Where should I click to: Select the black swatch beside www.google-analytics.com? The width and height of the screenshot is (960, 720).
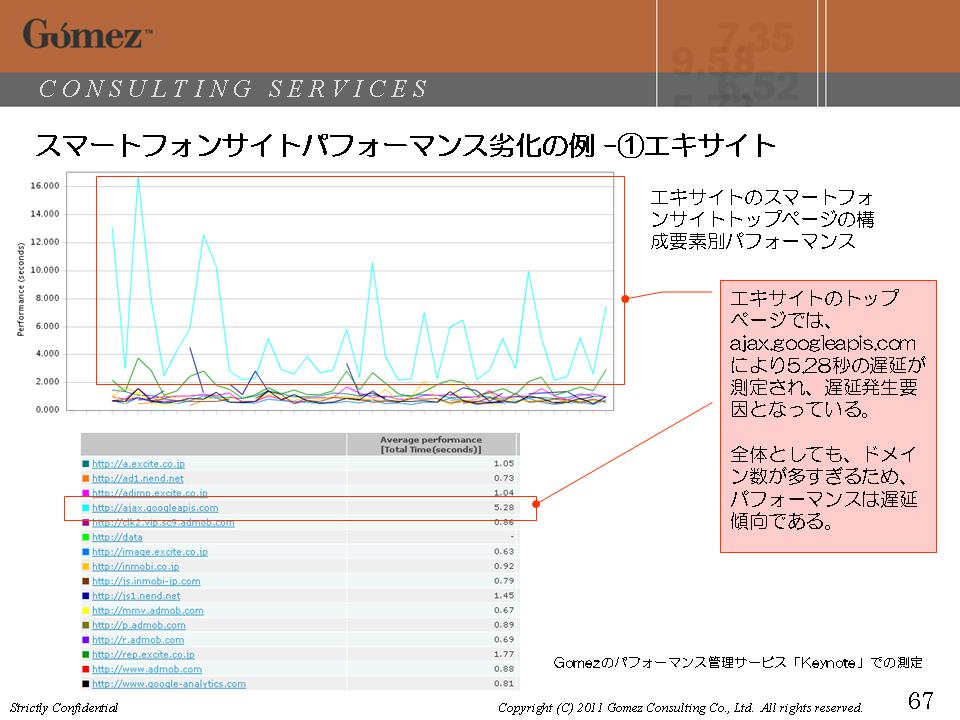tap(86, 684)
